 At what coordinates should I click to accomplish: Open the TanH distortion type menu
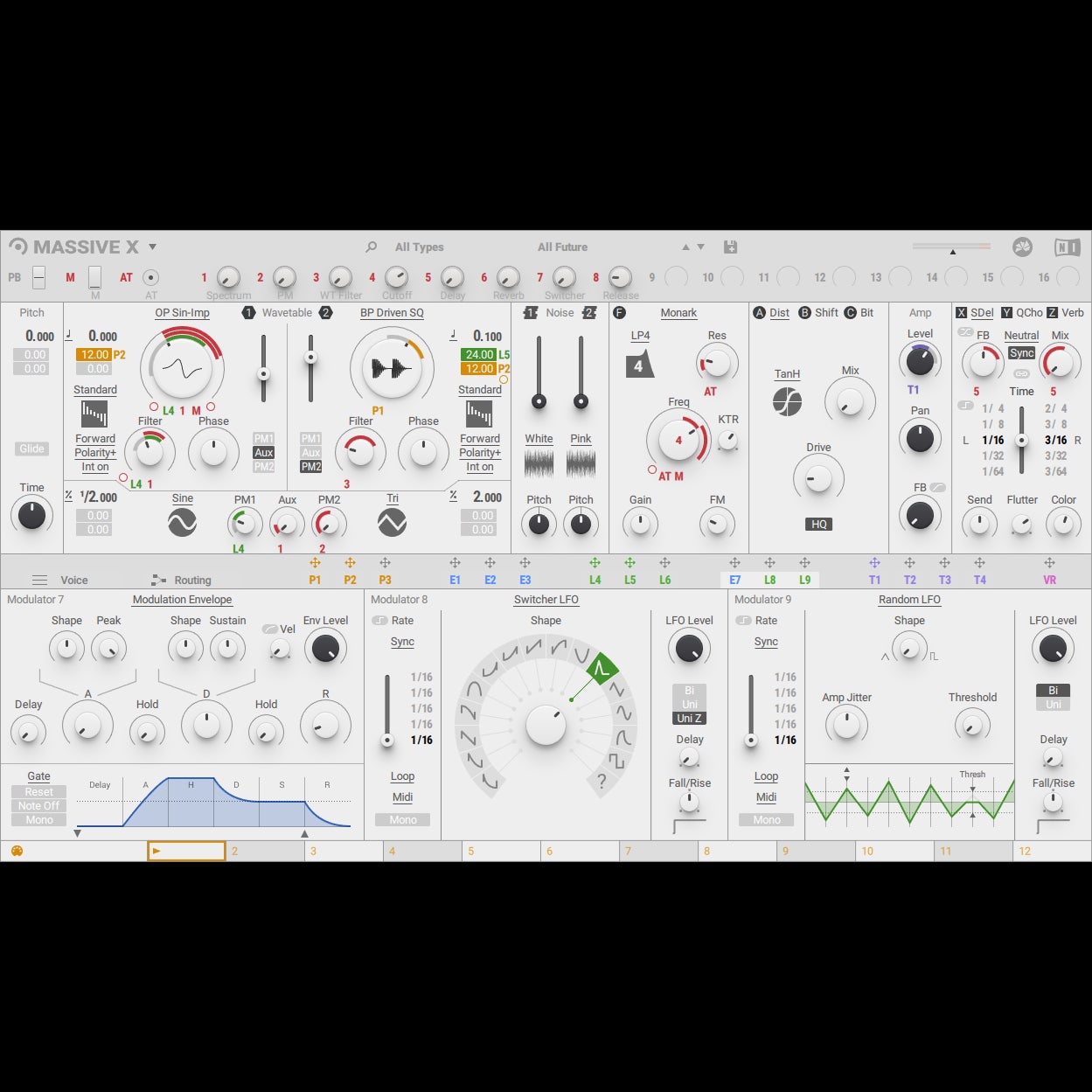(787, 374)
